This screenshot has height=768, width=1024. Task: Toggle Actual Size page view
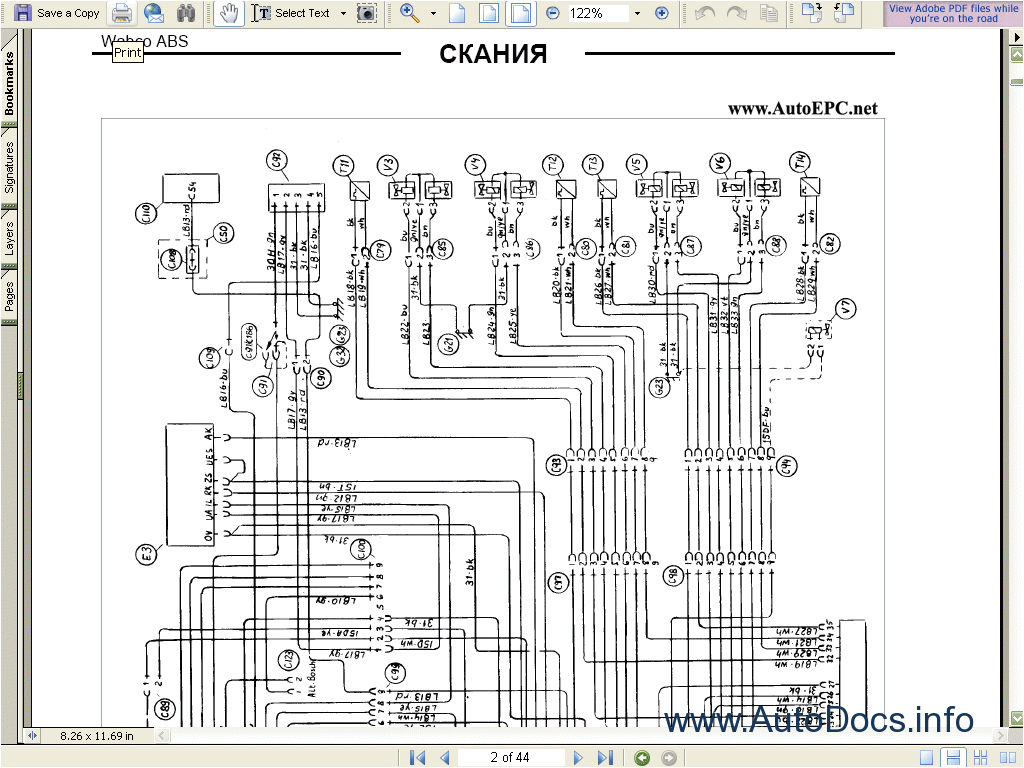(457, 13)
